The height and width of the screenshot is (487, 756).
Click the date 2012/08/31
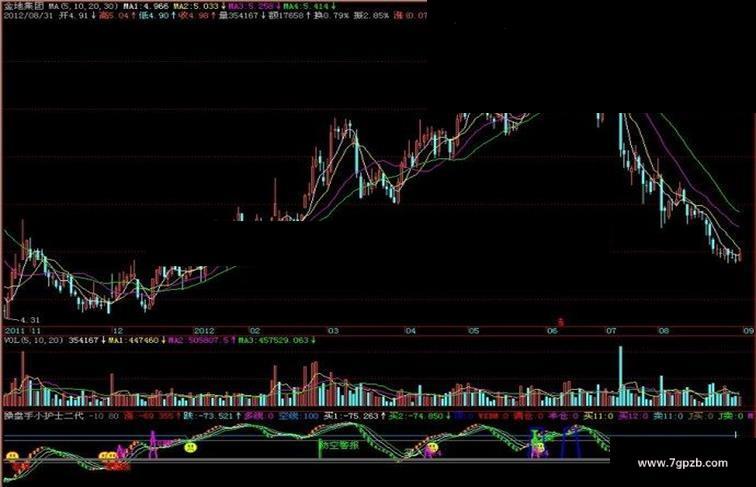click(27, 16)
